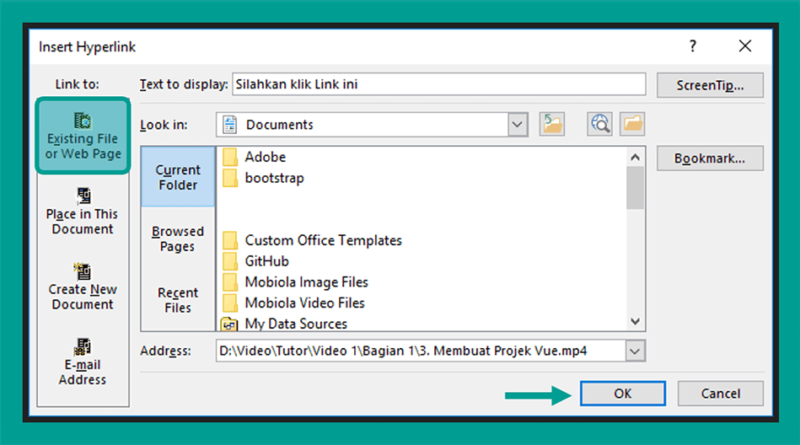Select Create New Document link type
The height and width of the screenshot is (445, 800).
(82, 287)
